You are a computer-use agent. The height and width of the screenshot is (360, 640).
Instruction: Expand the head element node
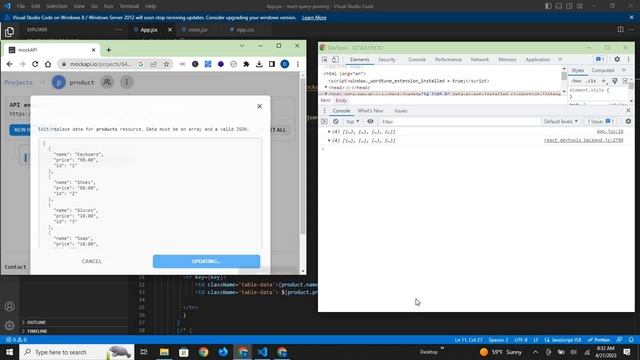pos(326,87)
